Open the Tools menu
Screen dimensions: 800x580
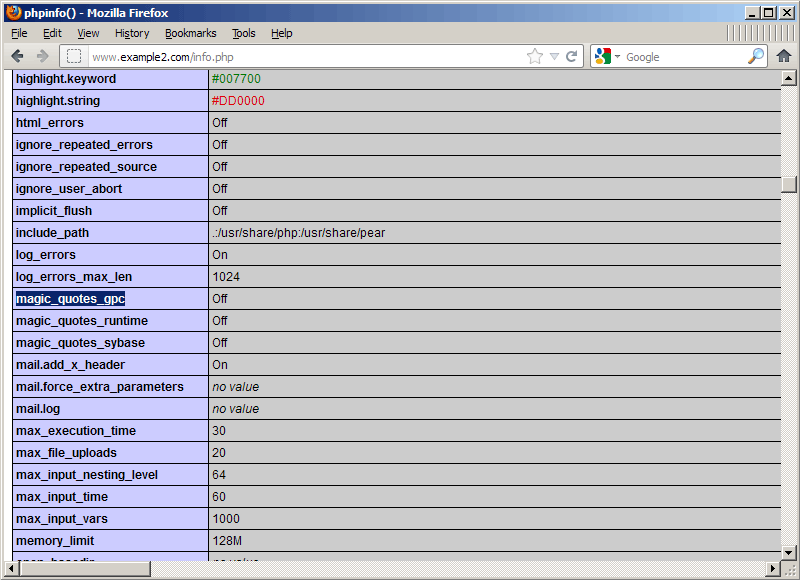tap(244, 33)
